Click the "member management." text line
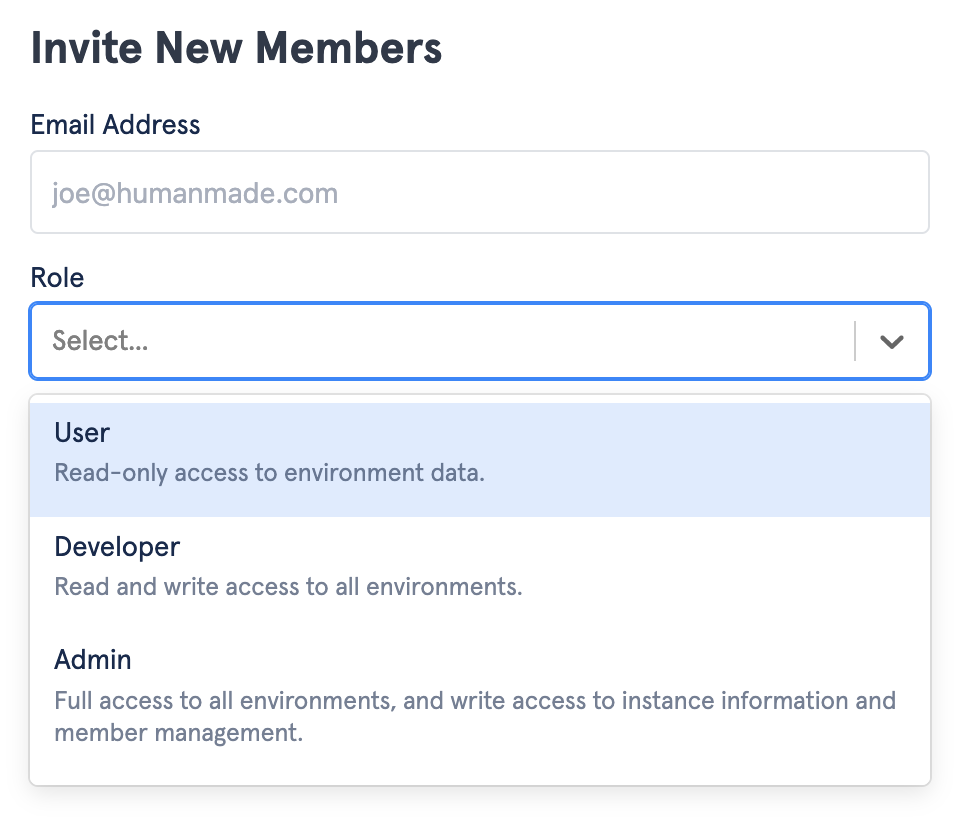The image size is (962, 820). coord(178,733)
